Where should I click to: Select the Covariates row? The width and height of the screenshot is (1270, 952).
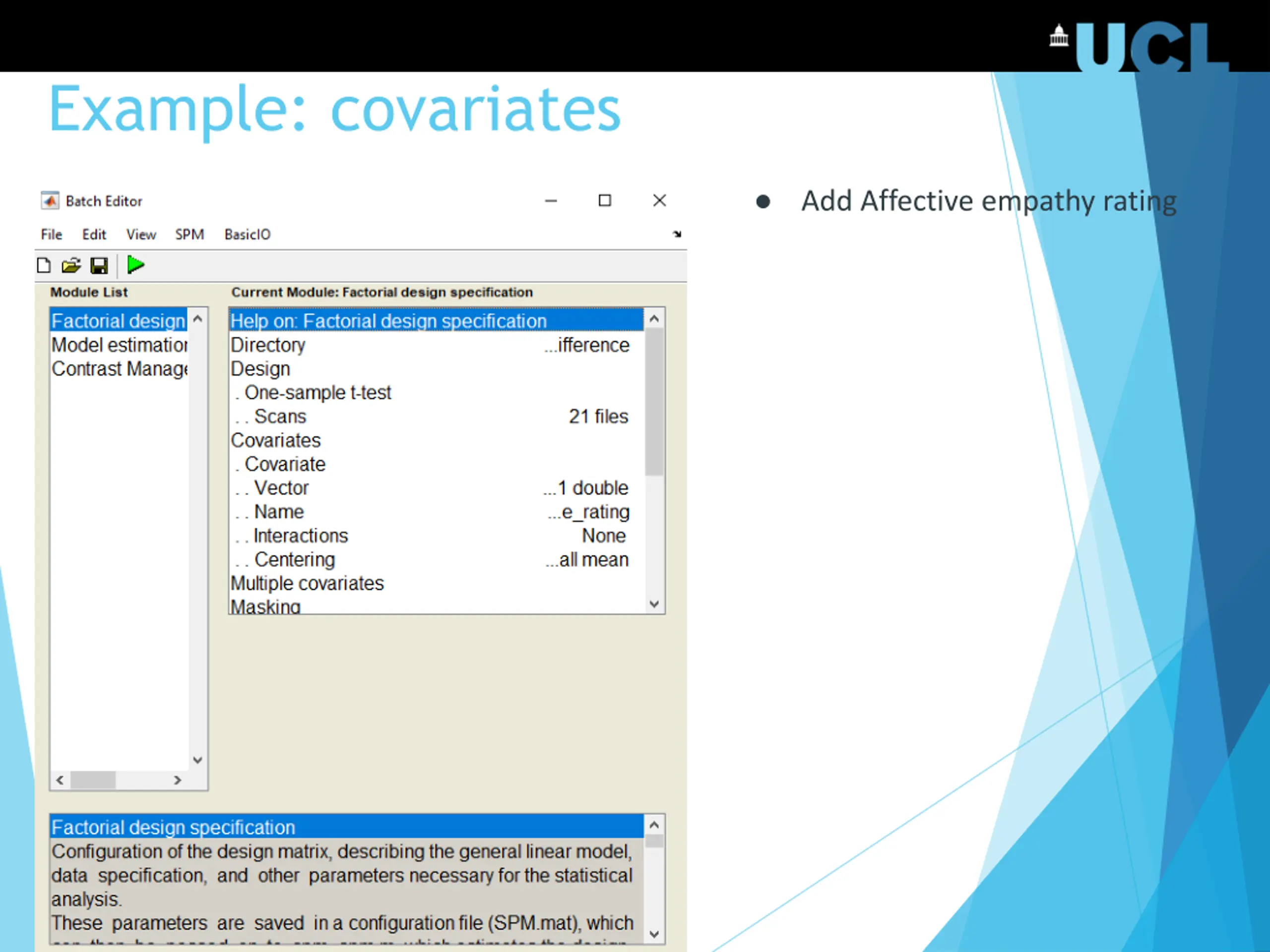(x=437, y=440)
